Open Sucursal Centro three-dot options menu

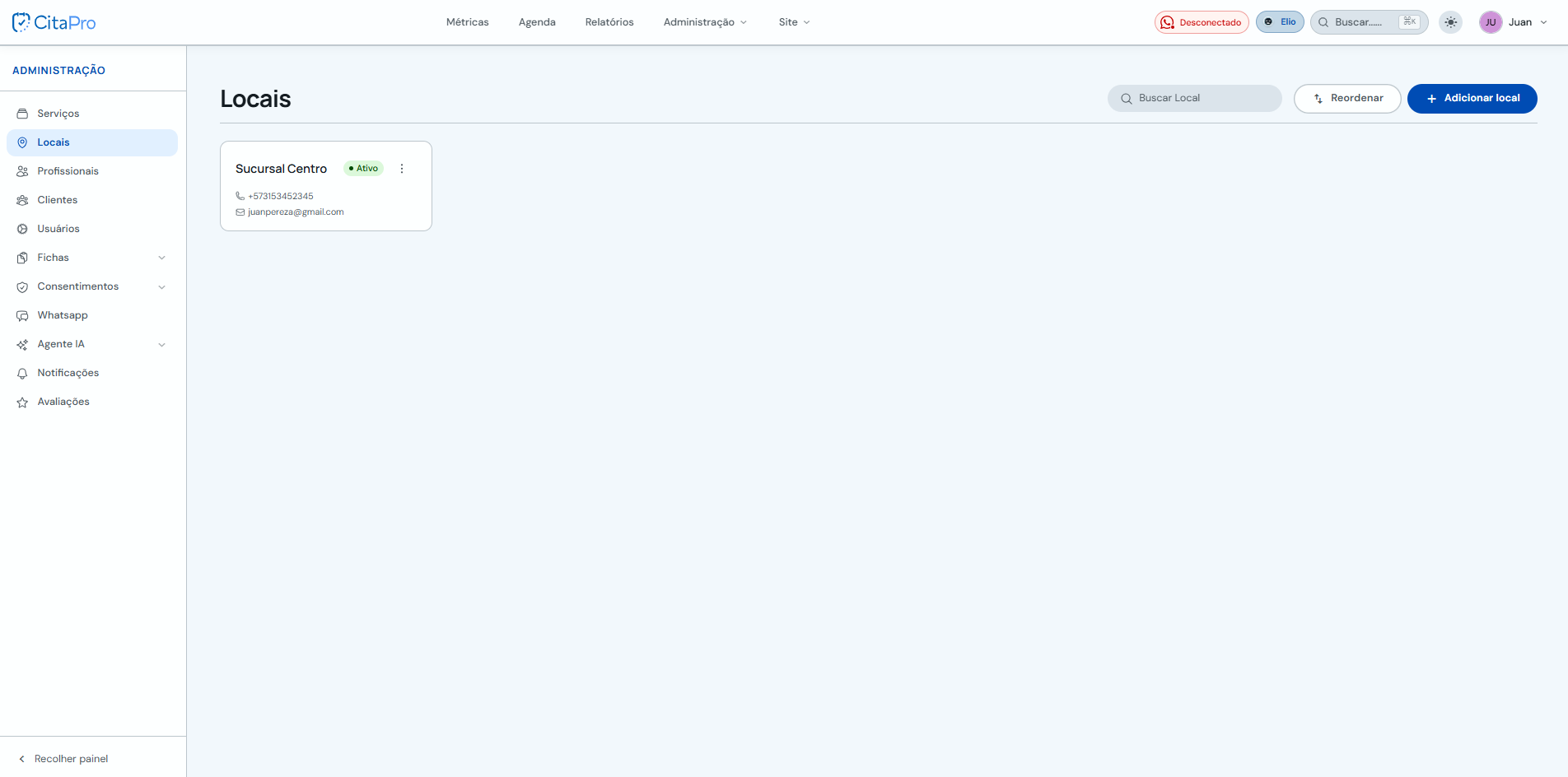pyautogui.click(x=402, y=169)
